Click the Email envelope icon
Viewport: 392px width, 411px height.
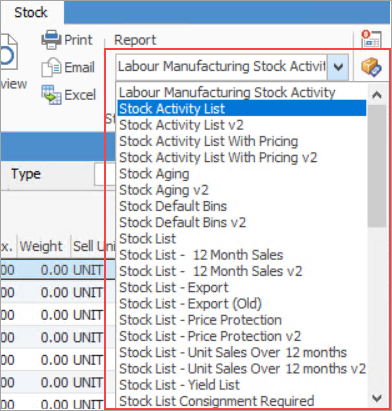(51, 67)
